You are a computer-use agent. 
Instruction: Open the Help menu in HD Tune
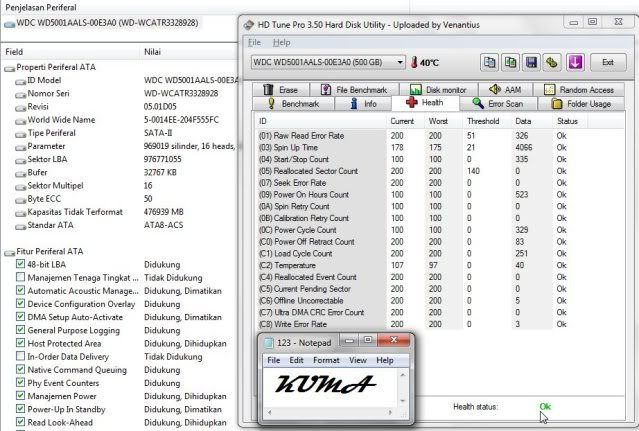click(x=281, y=42)
